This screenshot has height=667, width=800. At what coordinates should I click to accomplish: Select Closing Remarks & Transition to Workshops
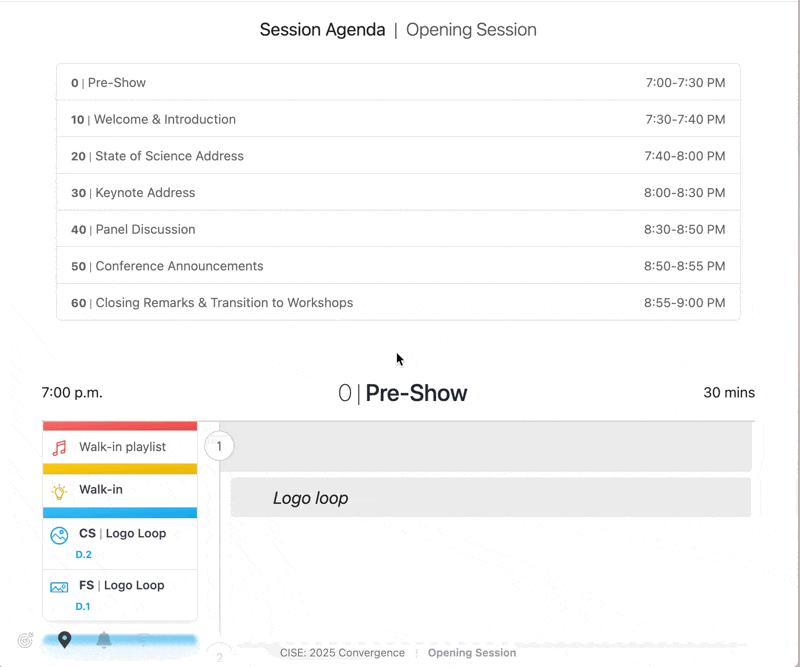(x=398, y=303)
